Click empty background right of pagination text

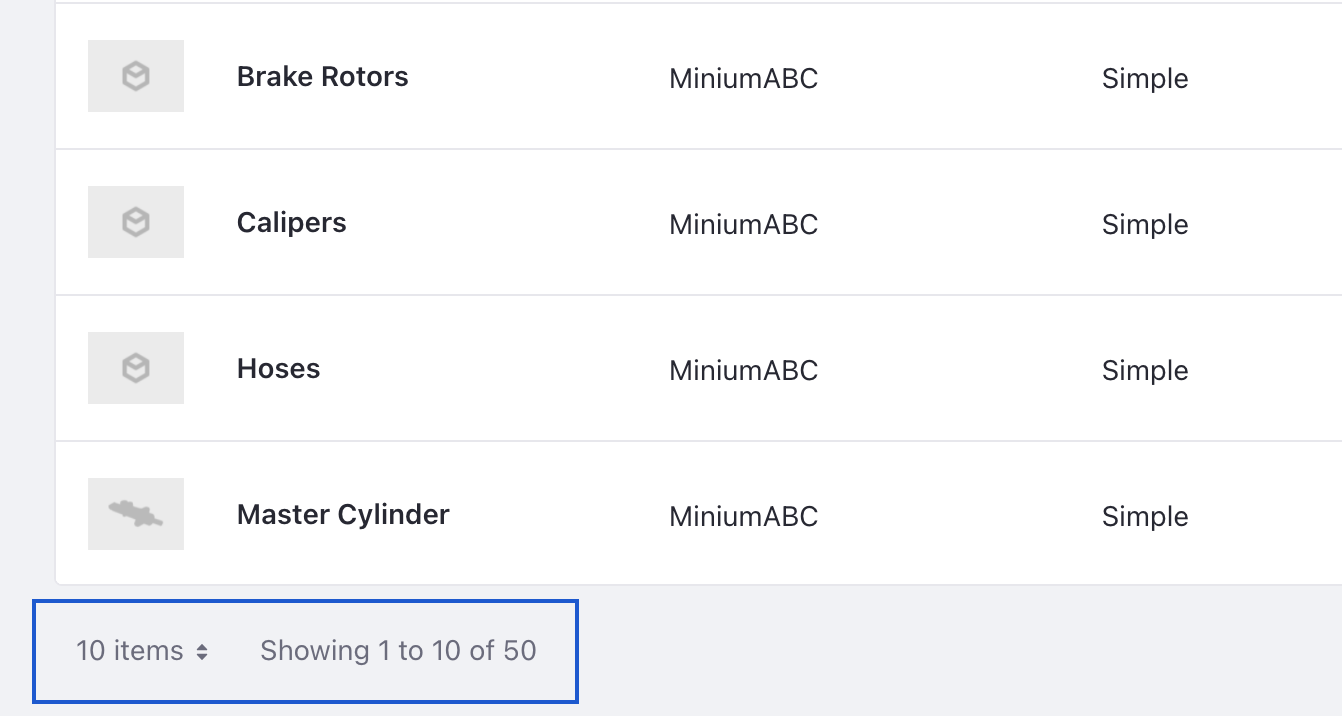(950, 651)
